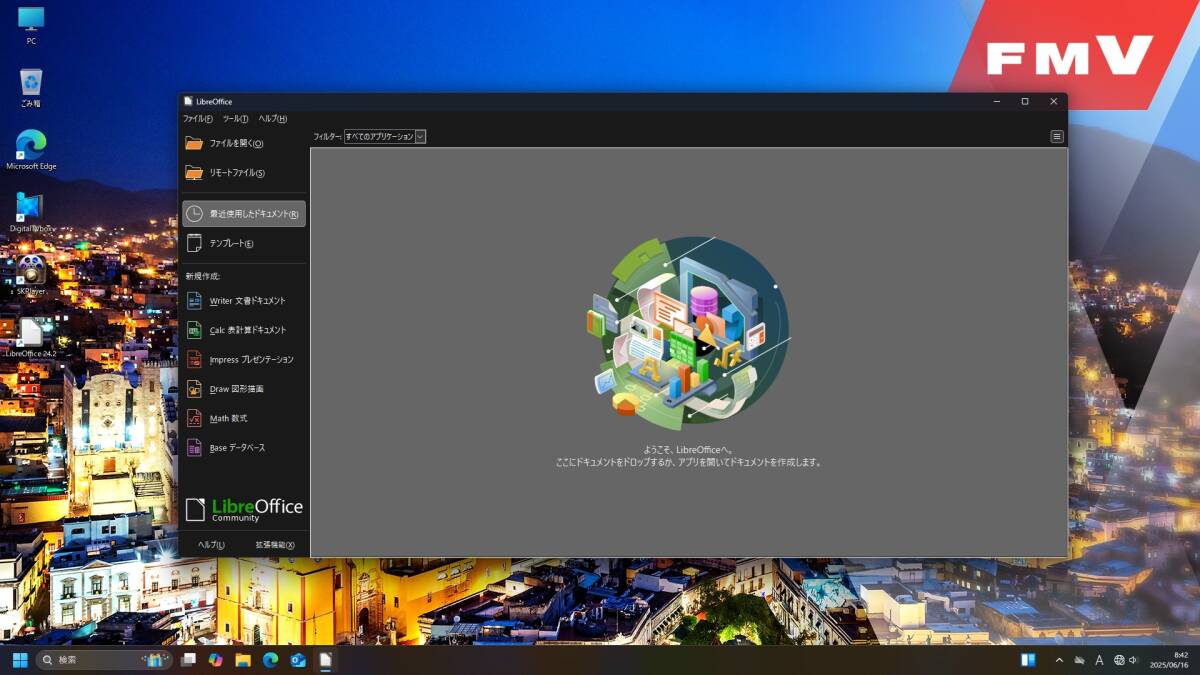Open Outlook from the taskbar

pos(298,660)
